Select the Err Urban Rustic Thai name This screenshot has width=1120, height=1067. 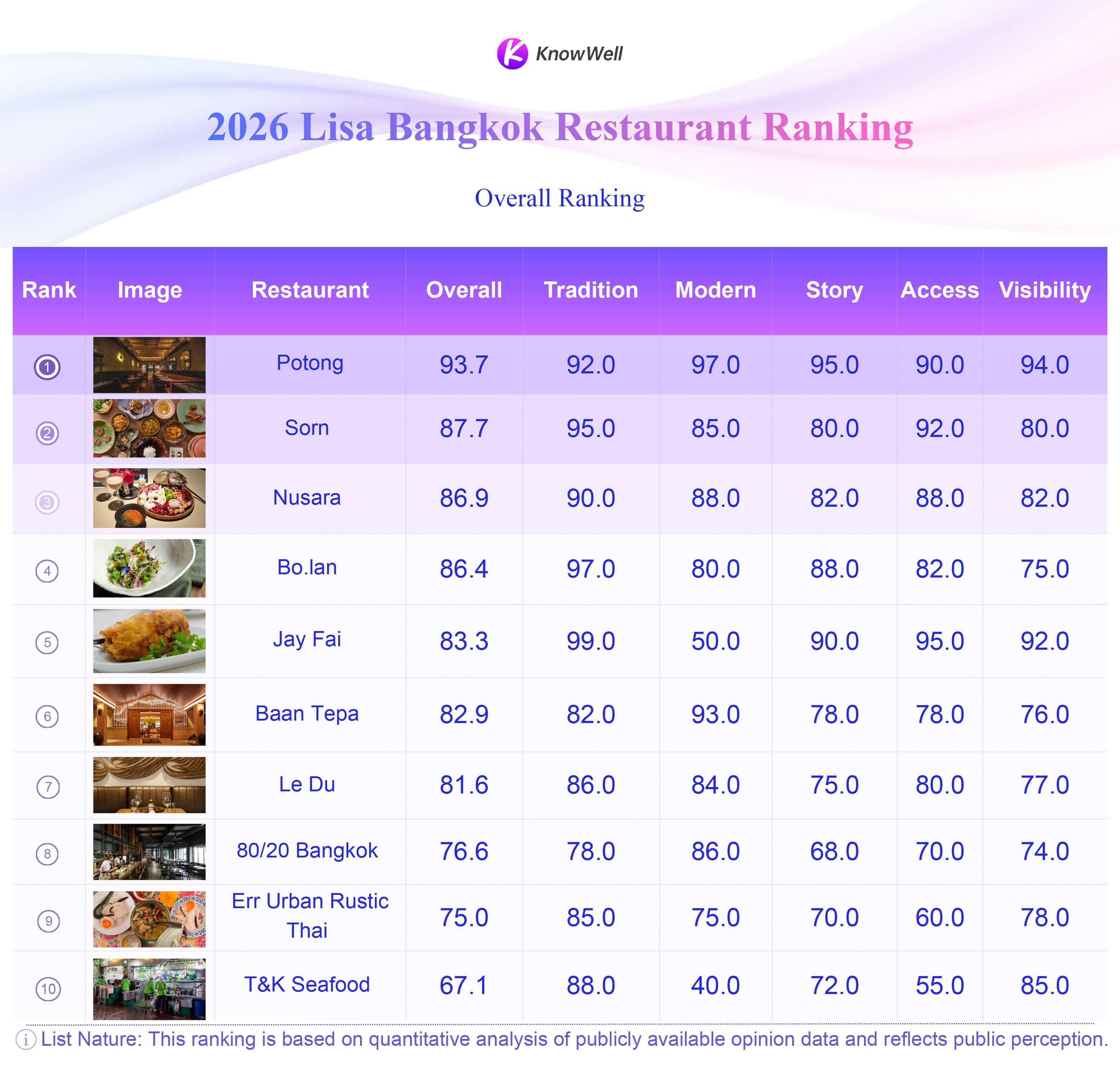pos(310,916)
